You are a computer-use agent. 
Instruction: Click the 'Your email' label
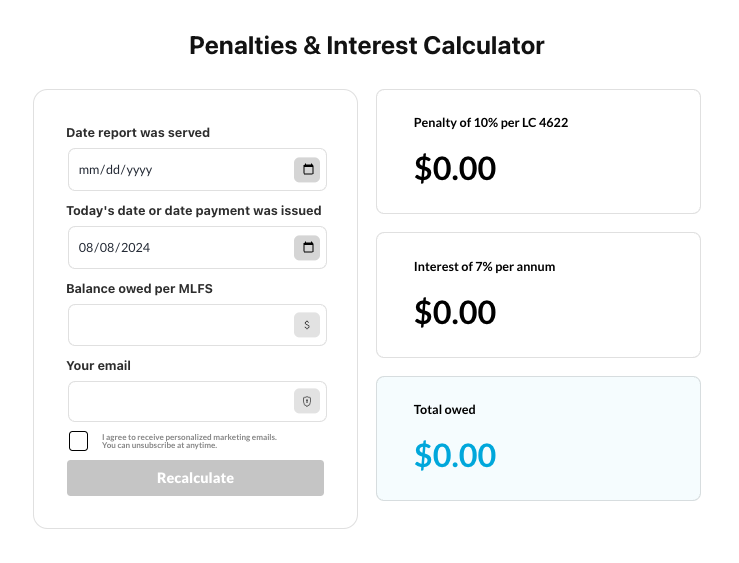pos(98,366)
